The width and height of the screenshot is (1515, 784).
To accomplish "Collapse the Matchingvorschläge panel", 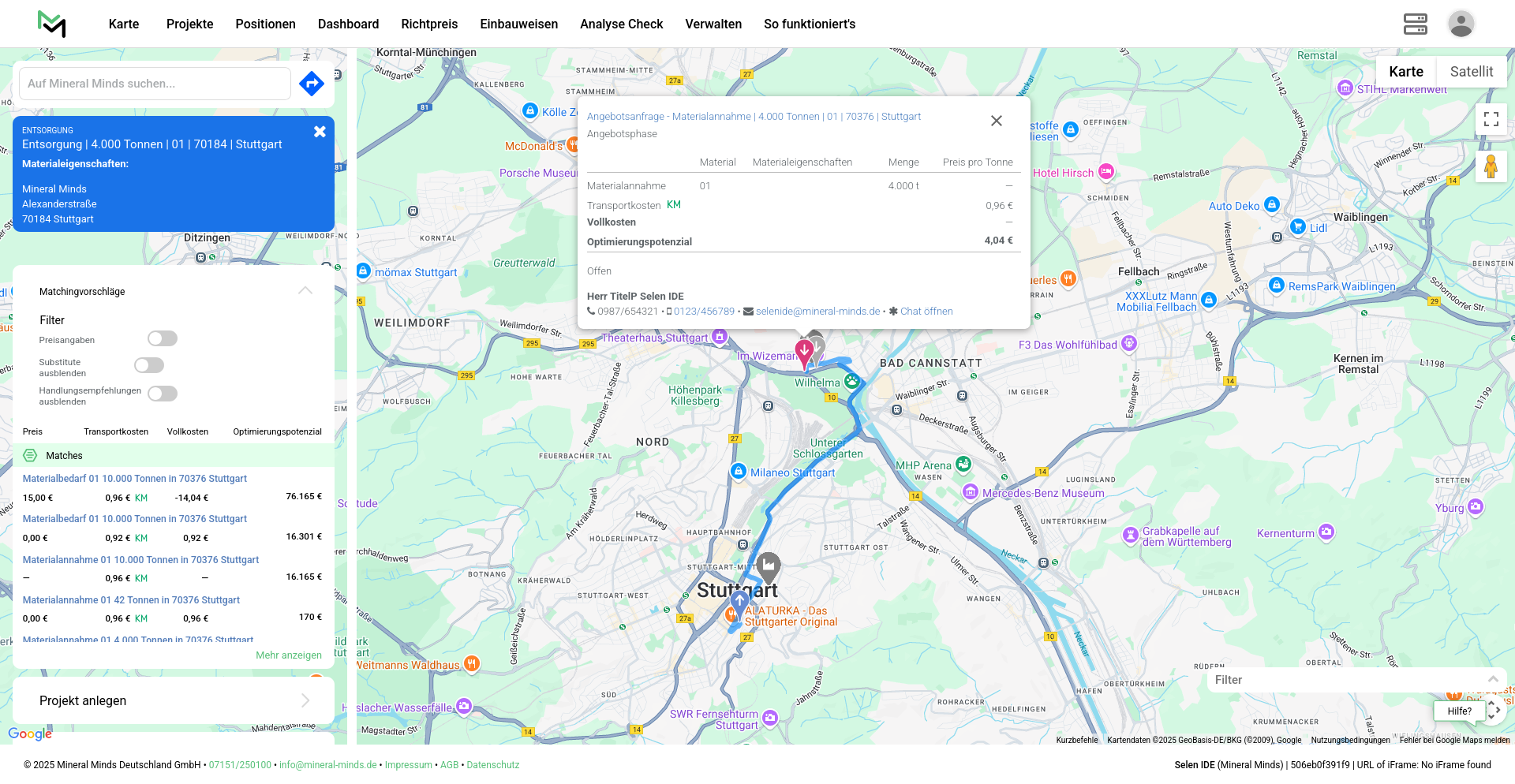I will click(x=305, y=291).
